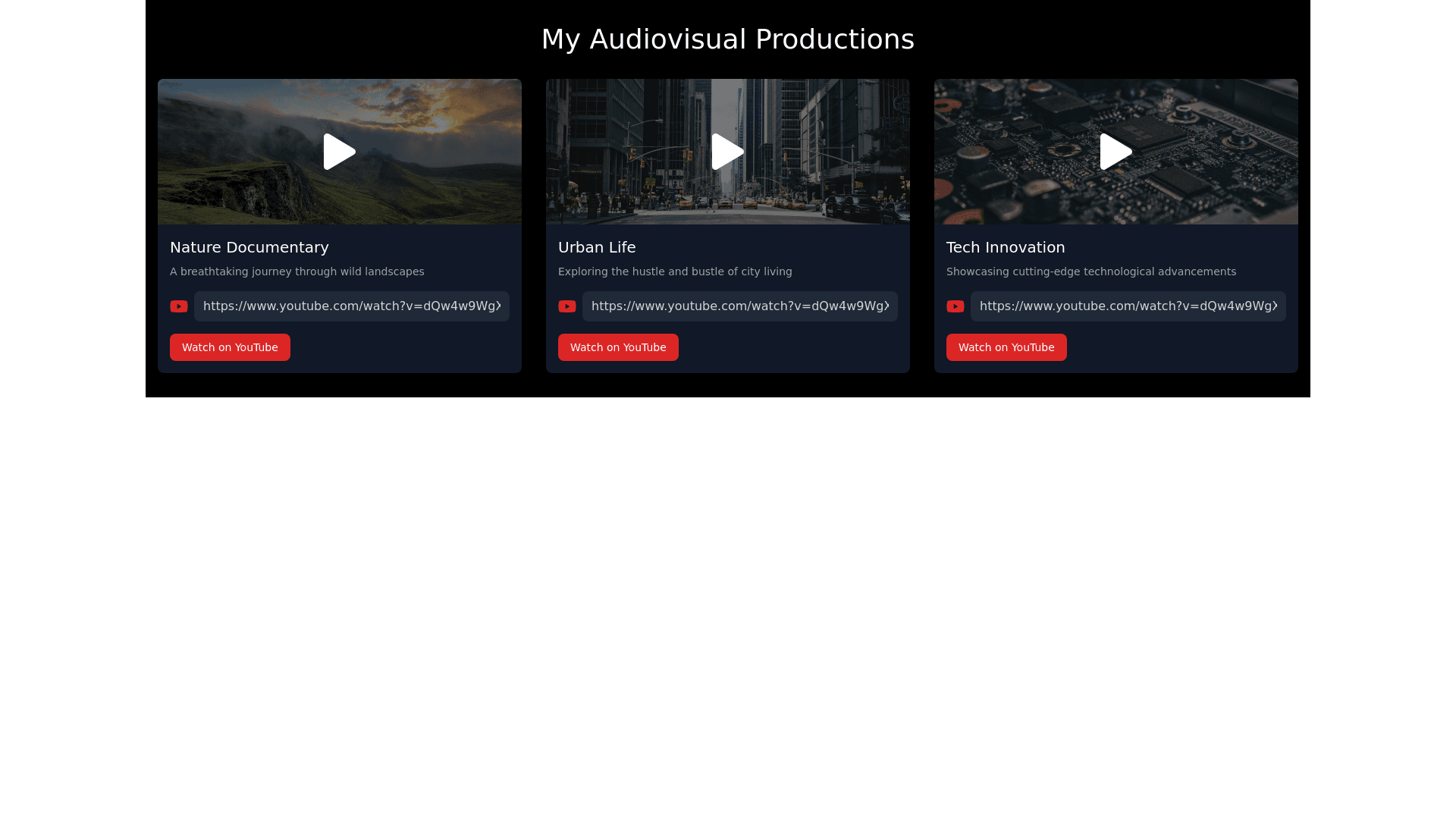Click YouTube icon under Urban Life

tap(567, 306)
